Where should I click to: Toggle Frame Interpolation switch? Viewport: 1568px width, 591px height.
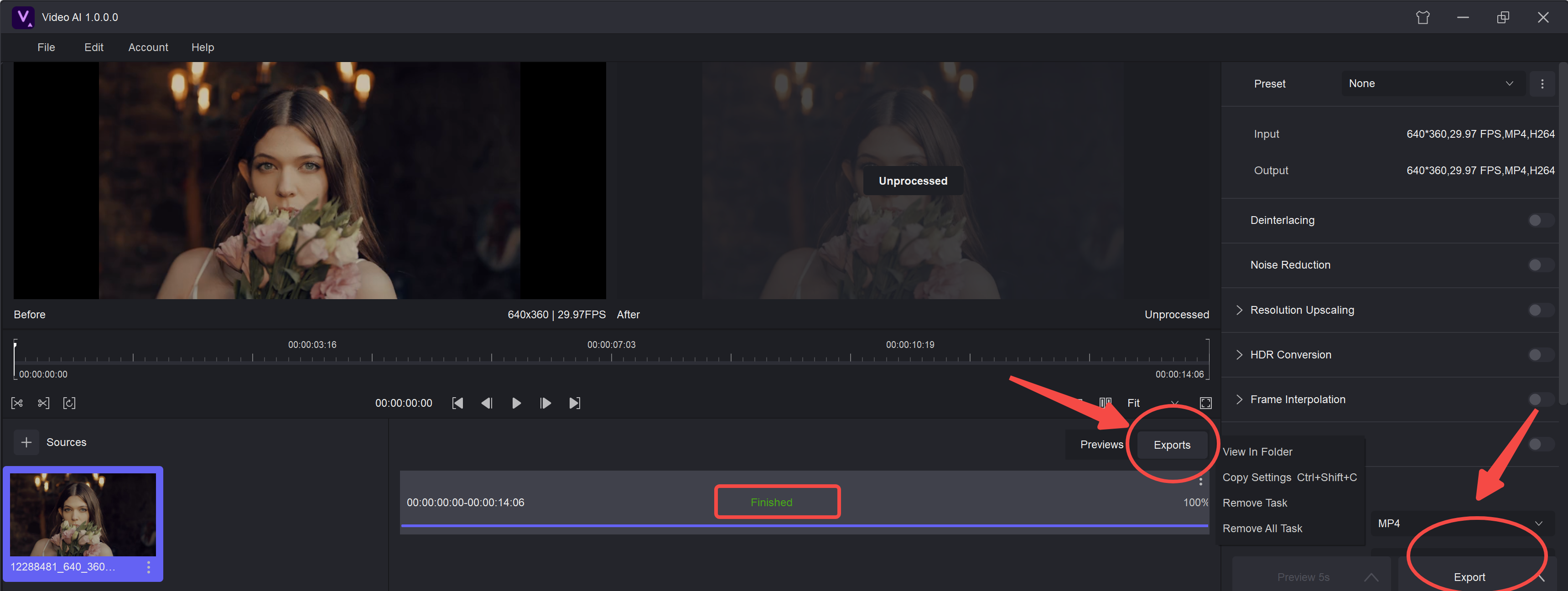(1540, 399)
